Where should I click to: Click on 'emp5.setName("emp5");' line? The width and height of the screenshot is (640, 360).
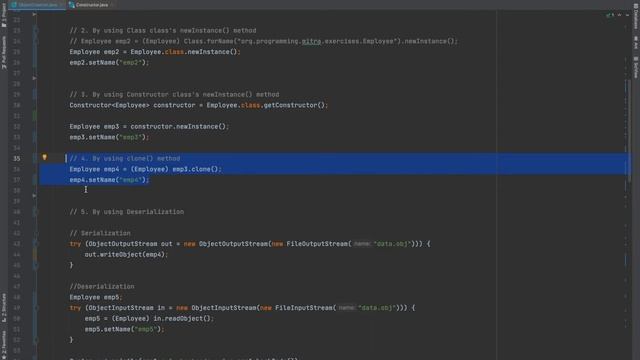point(124,329)
